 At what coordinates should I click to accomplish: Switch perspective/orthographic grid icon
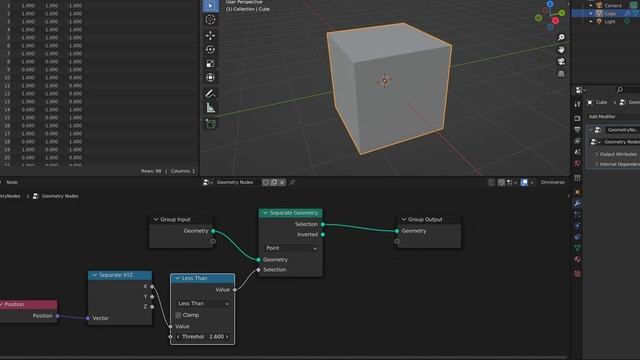pos(561,73)
